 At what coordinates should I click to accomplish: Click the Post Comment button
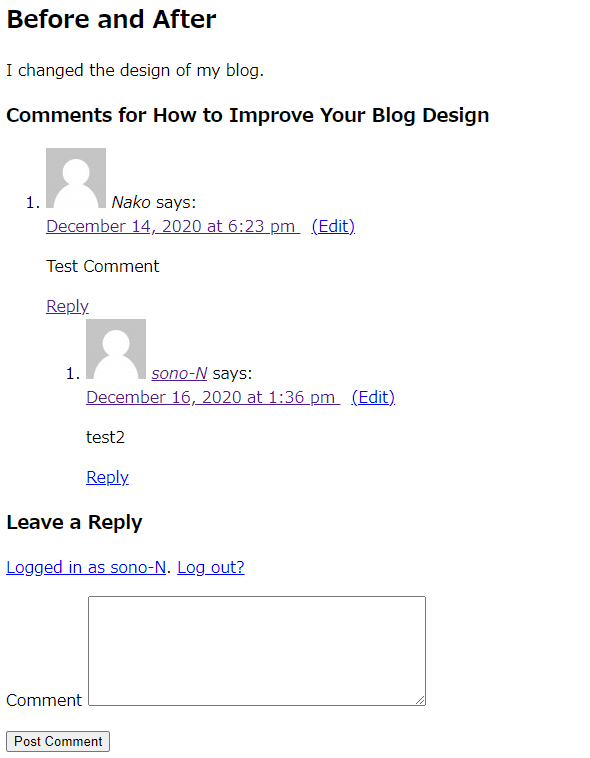[x=58, y=741]
